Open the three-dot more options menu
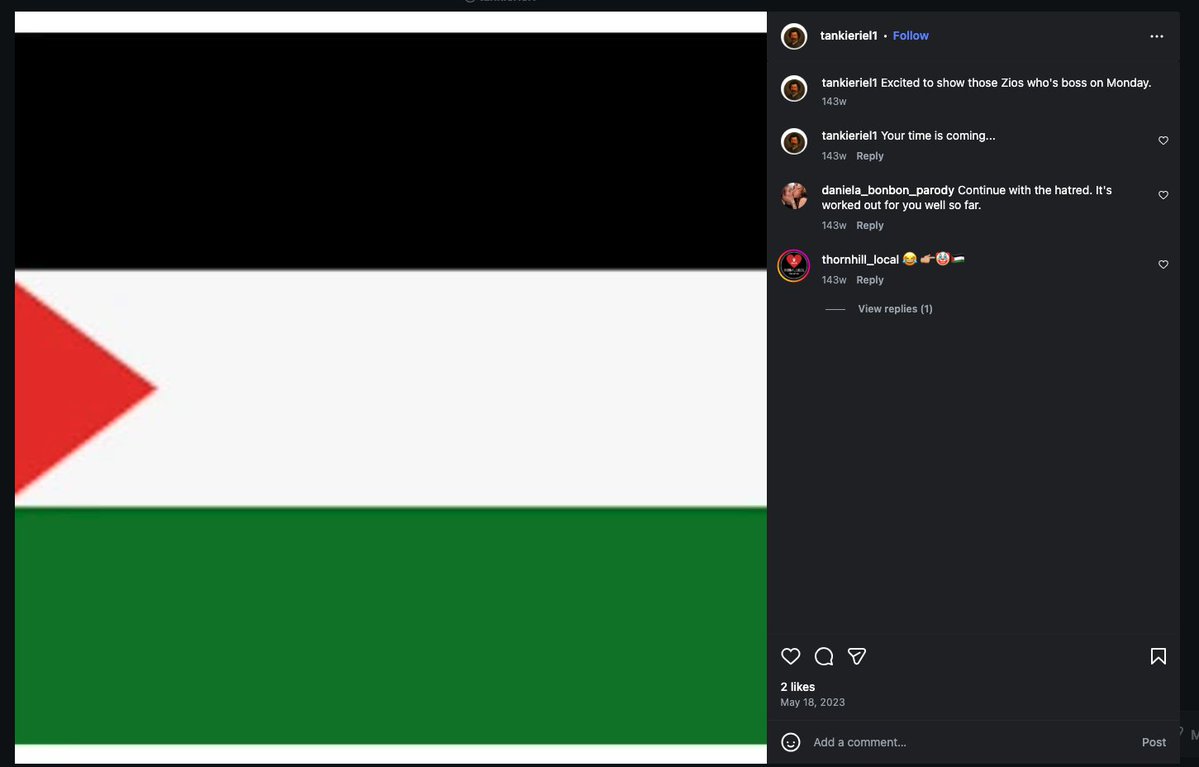Image resolution: width=1199 pixels, height=767 pixels. click(1156, 36)
